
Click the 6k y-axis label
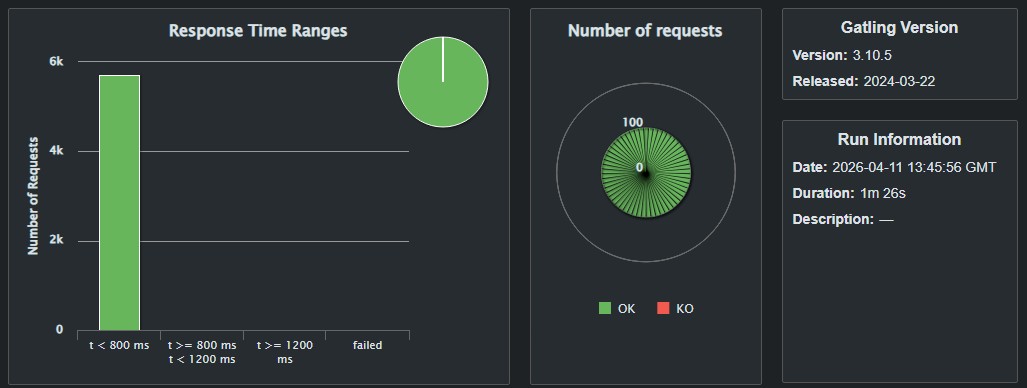pyautogui.click(x=57, y=62)
